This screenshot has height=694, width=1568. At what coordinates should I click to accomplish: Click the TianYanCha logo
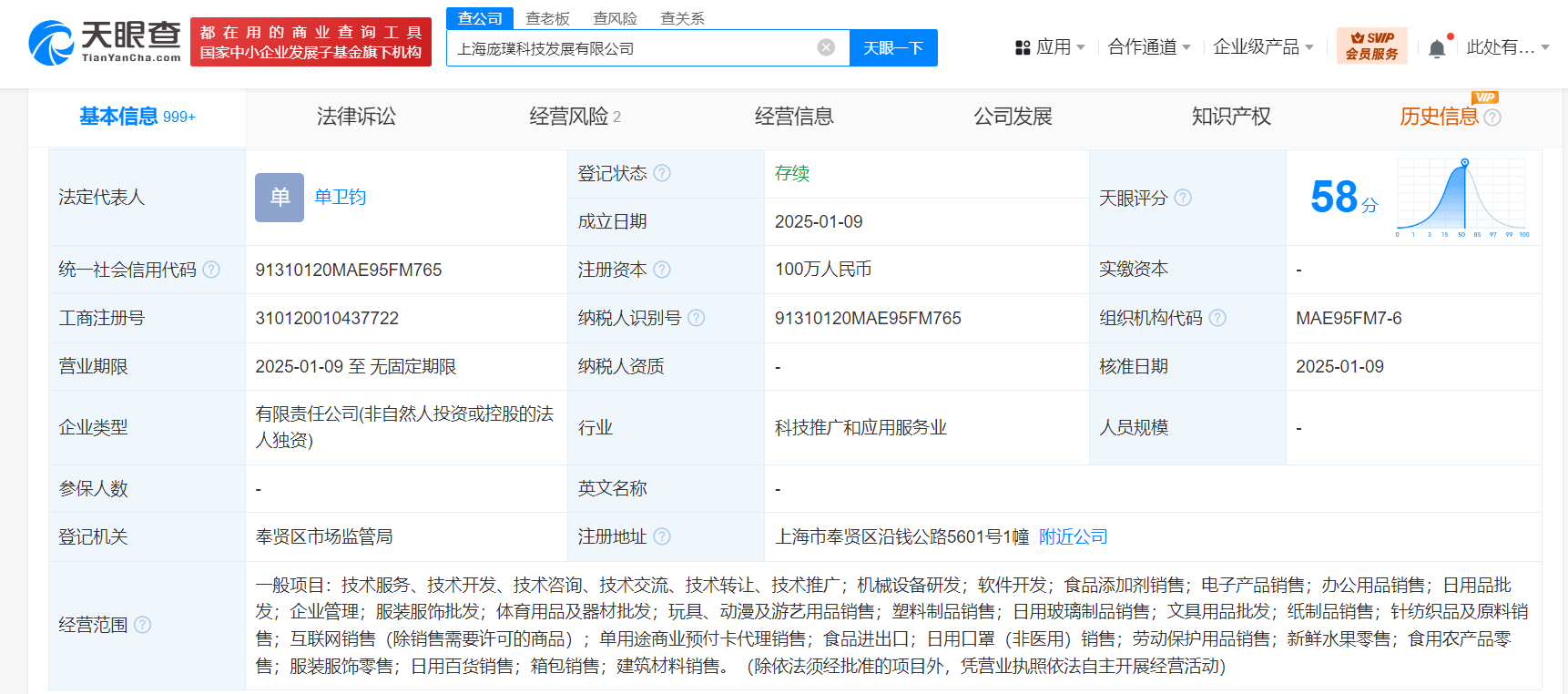(x=105, y=43)
